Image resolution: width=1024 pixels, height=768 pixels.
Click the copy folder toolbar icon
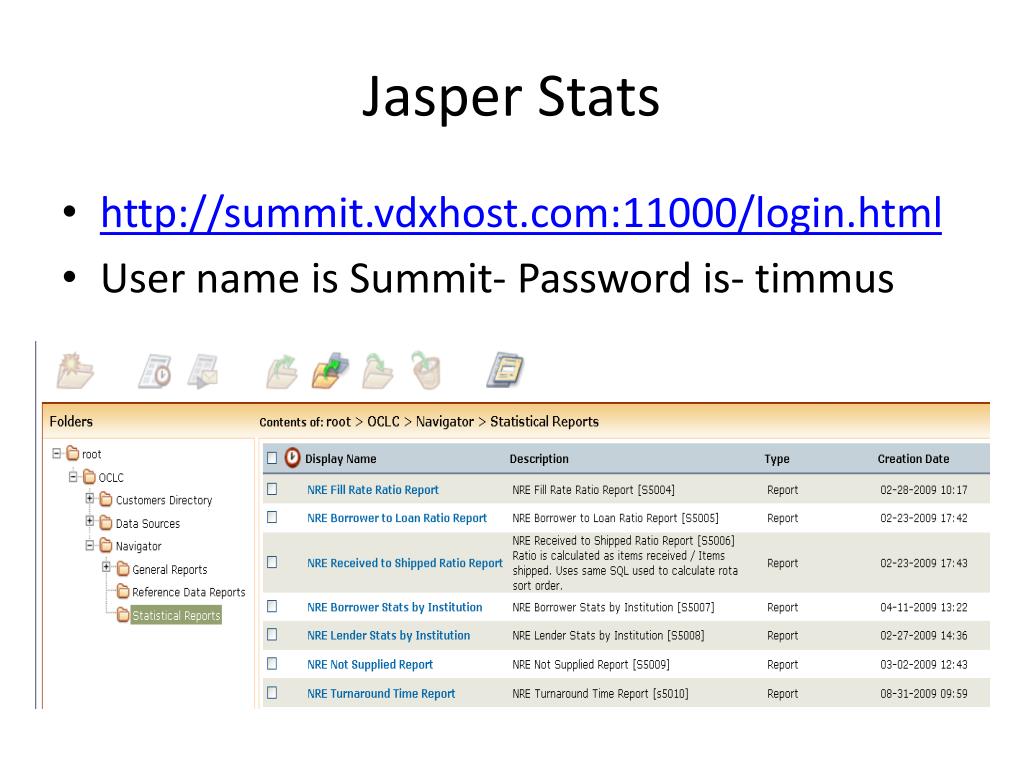pyautogui.click(x=282, y=372)
